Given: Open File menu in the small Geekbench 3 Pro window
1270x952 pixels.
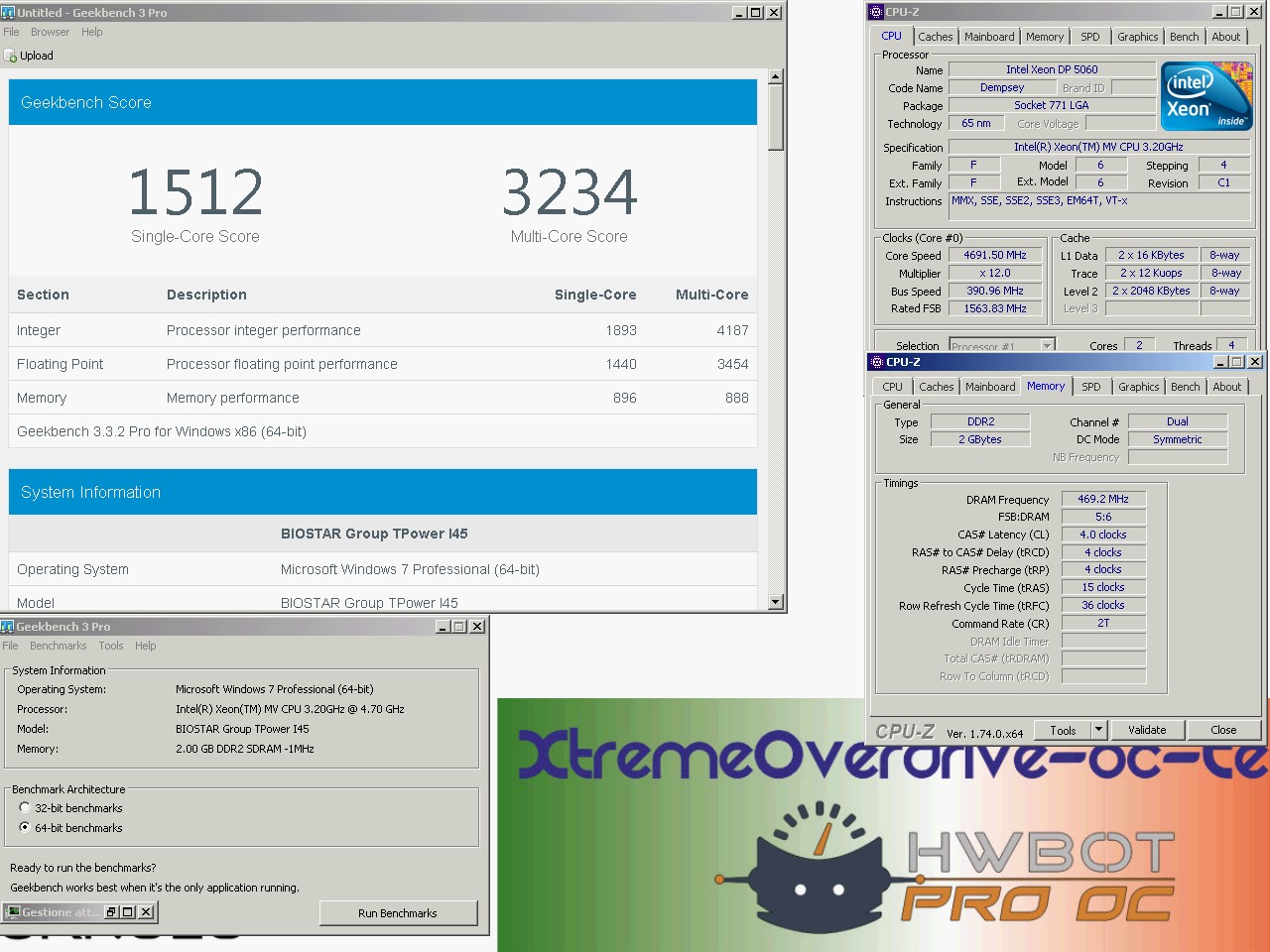Looking at the screenshot, I should pyautogui.click(x=10, y=646).
